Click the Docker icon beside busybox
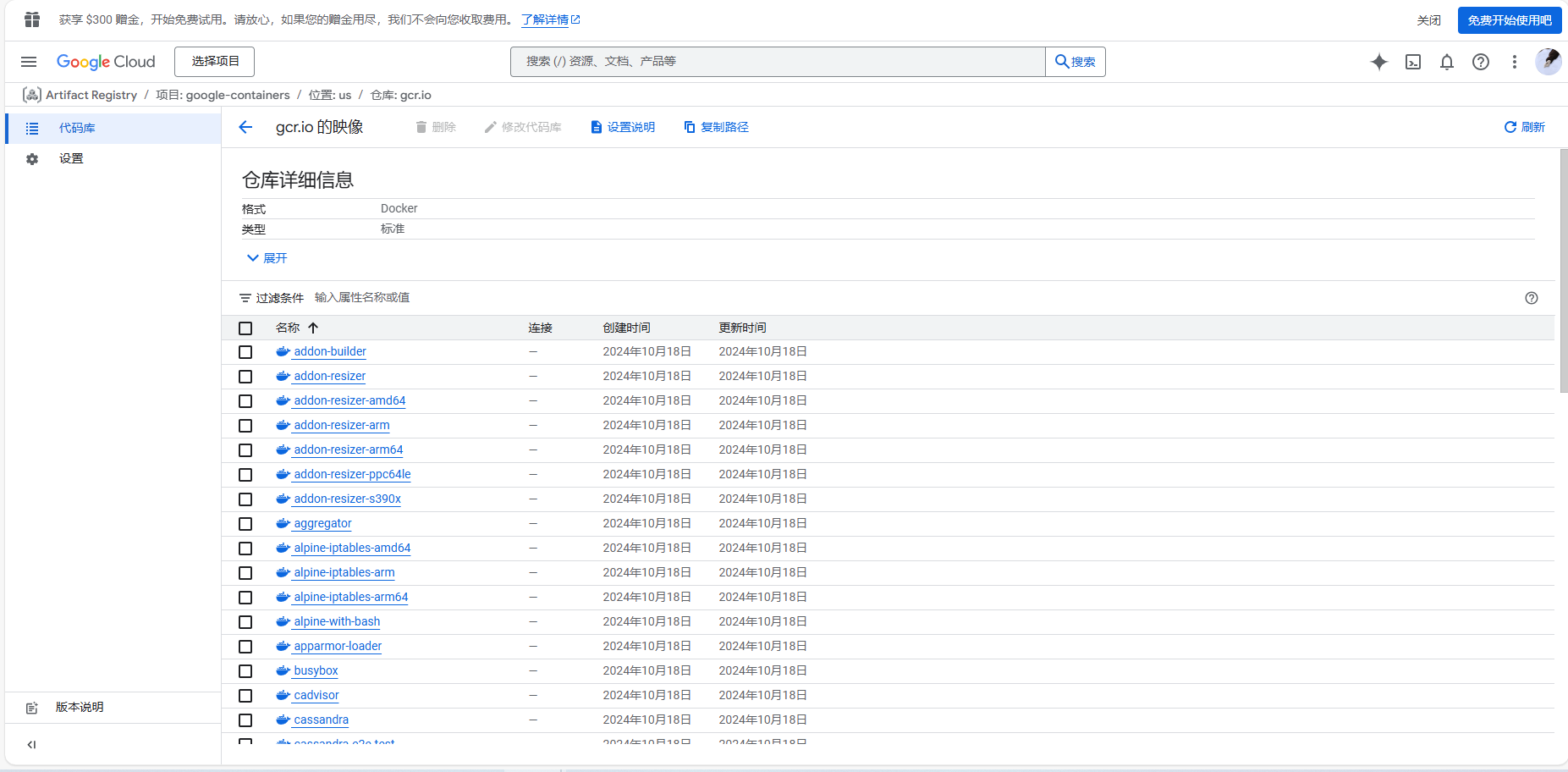The height and width of the screenshot is (772, 1568). [x=283, y=670]
